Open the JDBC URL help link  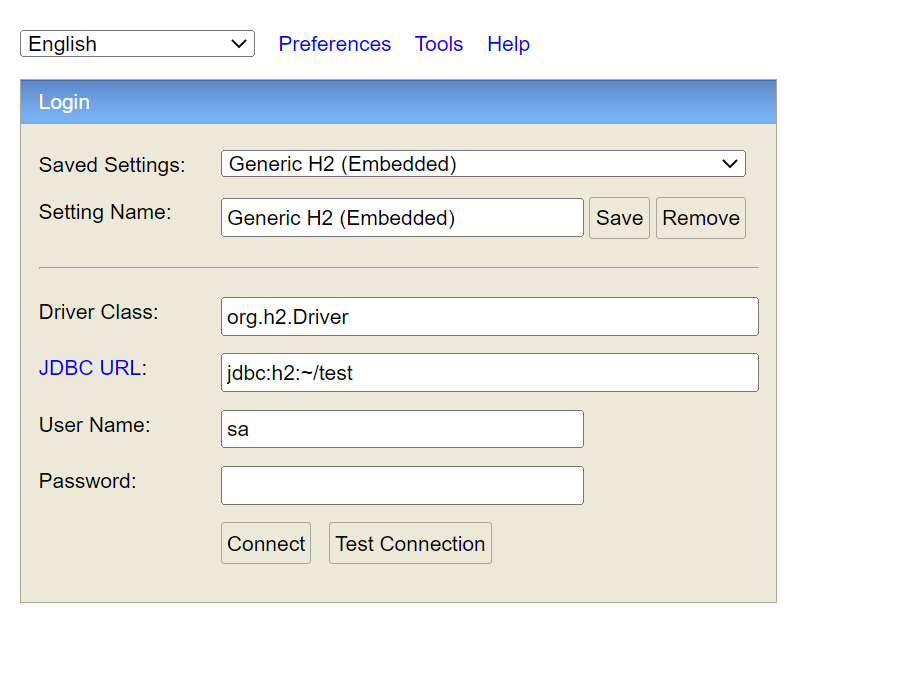tap(90, 368)
